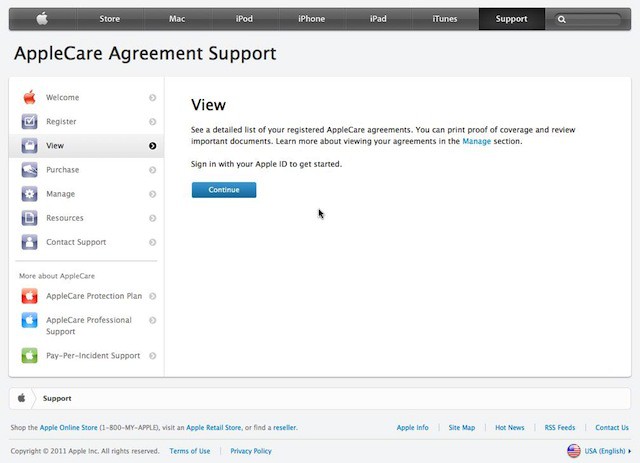Click the Apple logo in navigation bar
Viewport: 640px width, 463px height.
click(43, 18)
